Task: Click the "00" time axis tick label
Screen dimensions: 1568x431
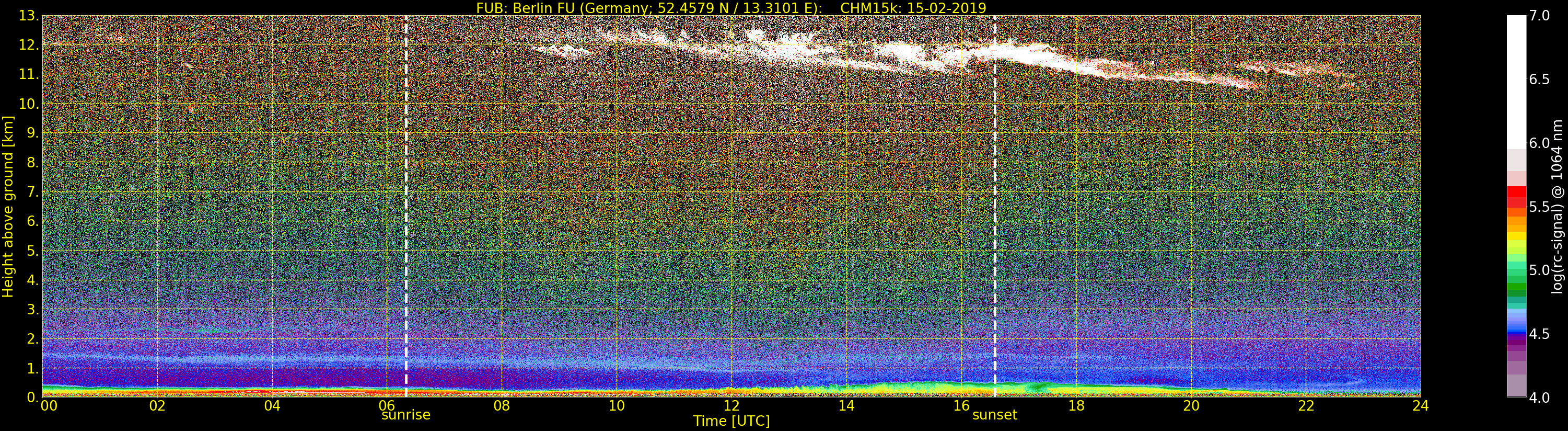Action: pos(49,406)
